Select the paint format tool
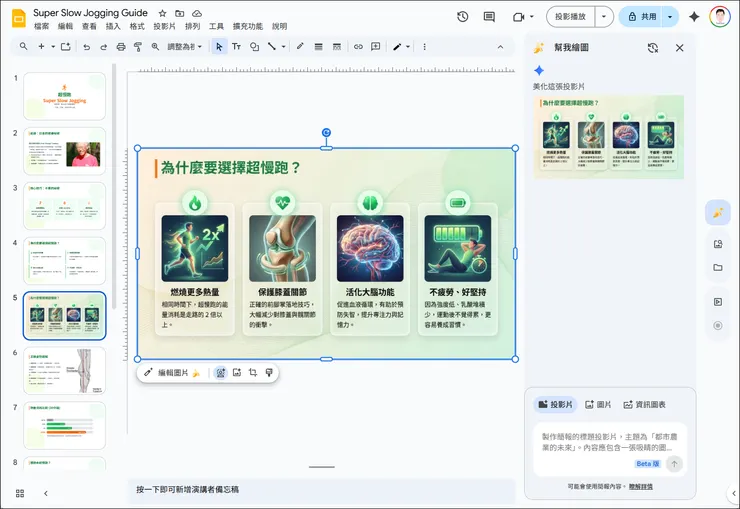740x509 pixels. tap(138, 46)
